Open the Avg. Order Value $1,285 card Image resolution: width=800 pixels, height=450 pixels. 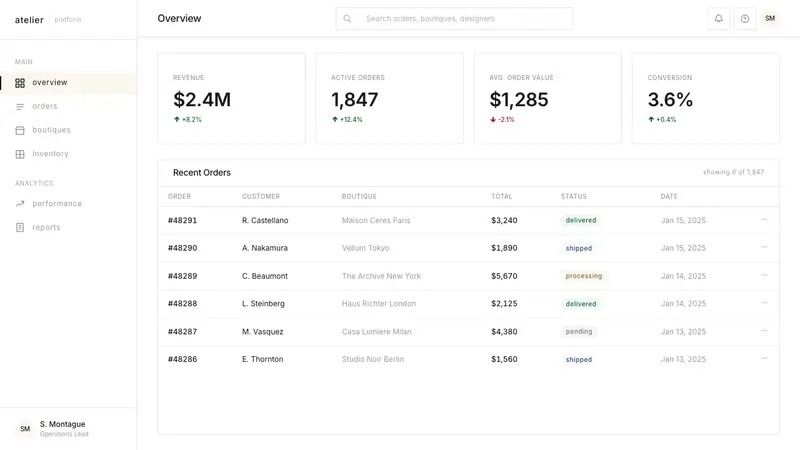[548, 98]
